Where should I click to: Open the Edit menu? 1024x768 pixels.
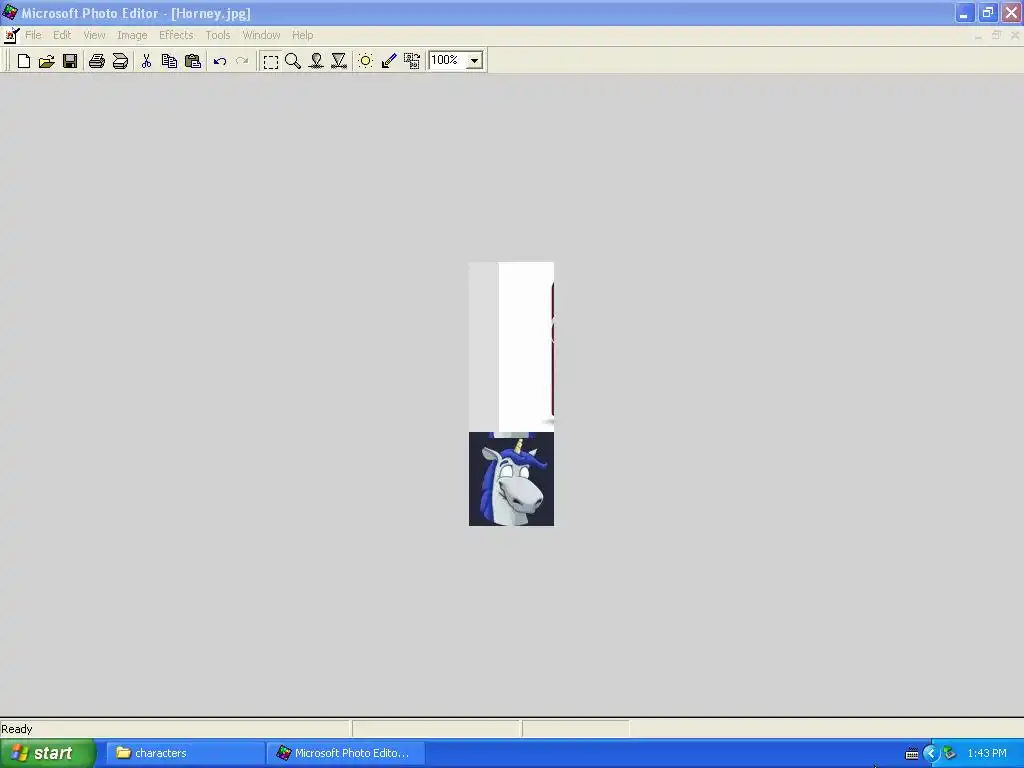[62, 35]
